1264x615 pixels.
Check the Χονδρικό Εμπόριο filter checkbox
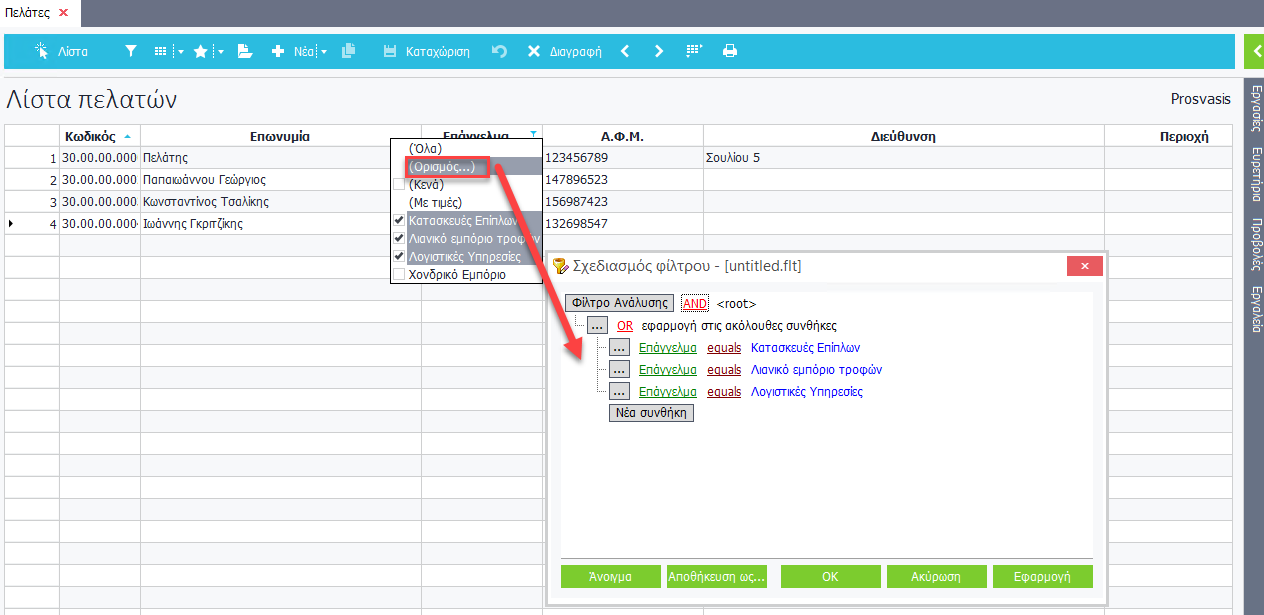pyautogui.click(x=399, y=274)
